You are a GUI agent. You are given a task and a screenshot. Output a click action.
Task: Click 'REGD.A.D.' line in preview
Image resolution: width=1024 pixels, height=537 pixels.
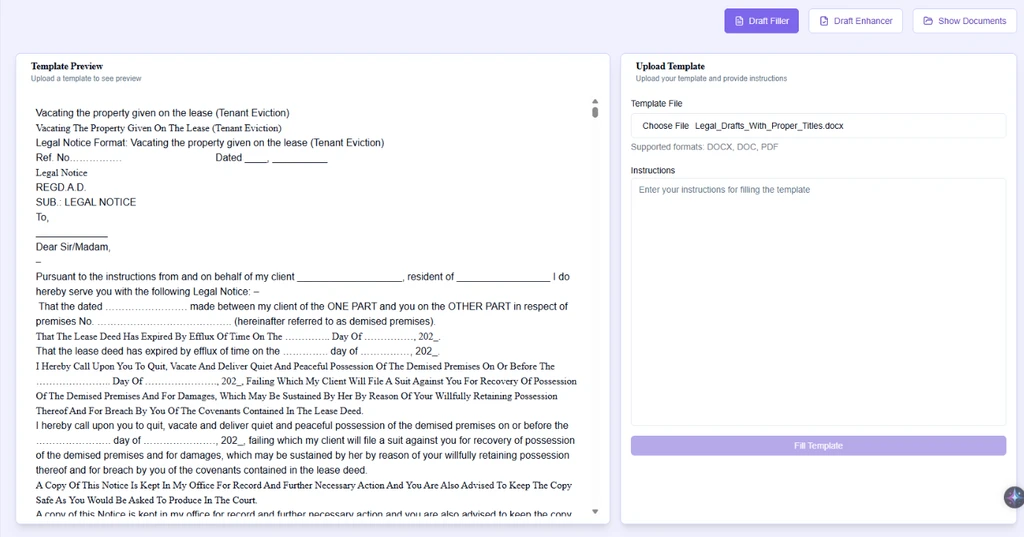(x=61, y=187)
